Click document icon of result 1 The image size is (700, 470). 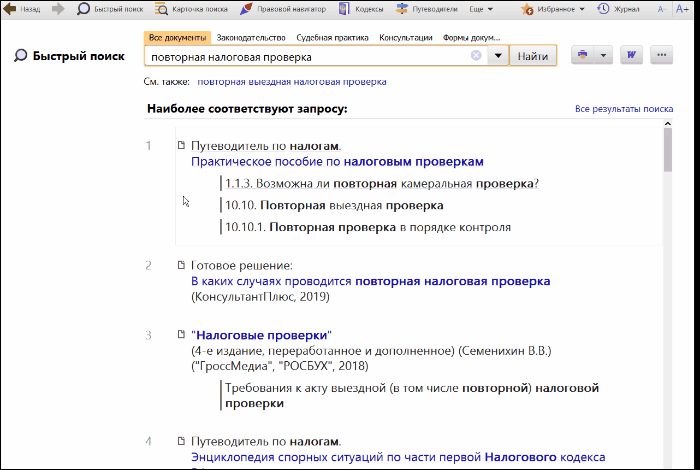181,145
